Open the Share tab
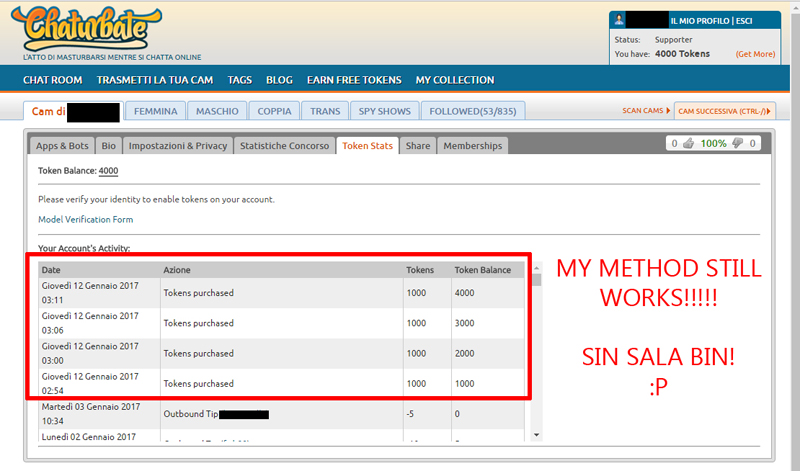 click(x=418, y=145)
